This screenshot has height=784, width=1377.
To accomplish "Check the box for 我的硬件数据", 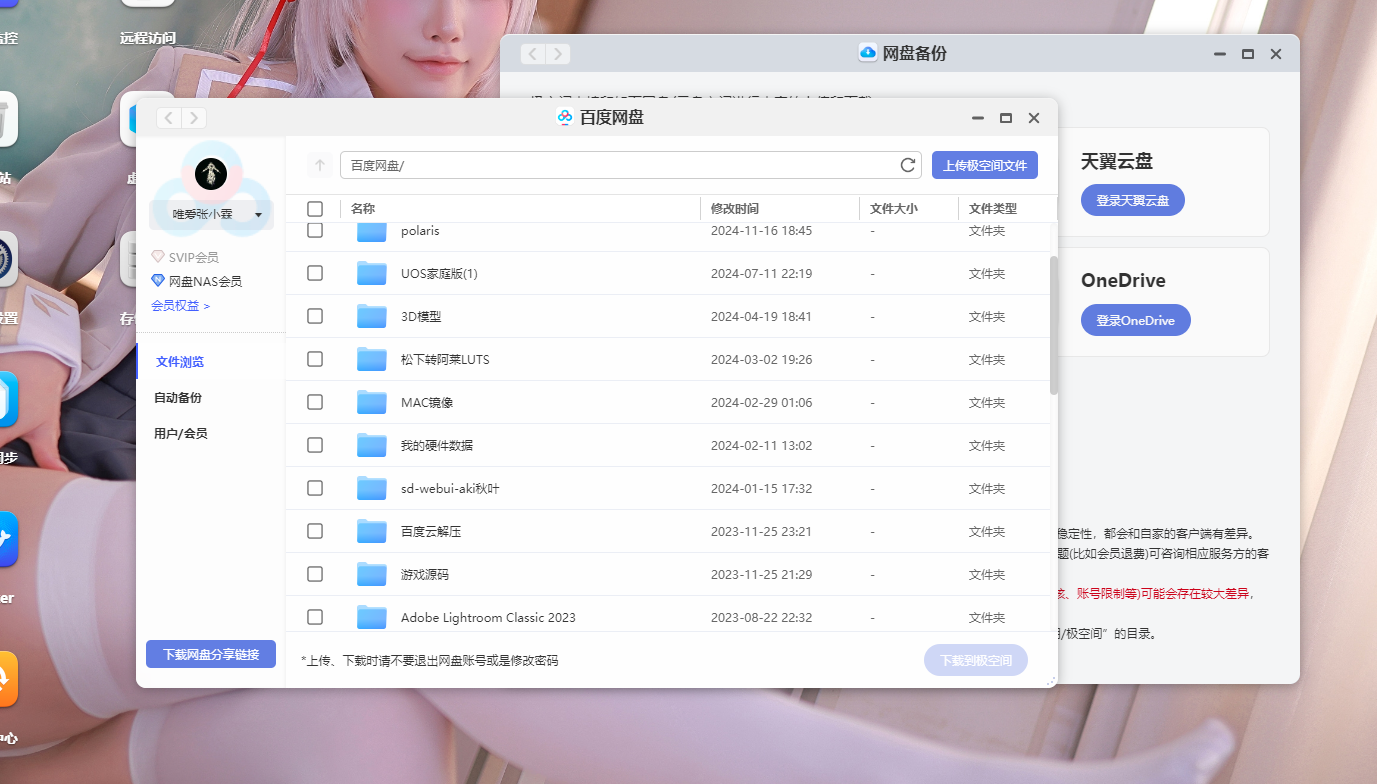I will coord(315,445).
